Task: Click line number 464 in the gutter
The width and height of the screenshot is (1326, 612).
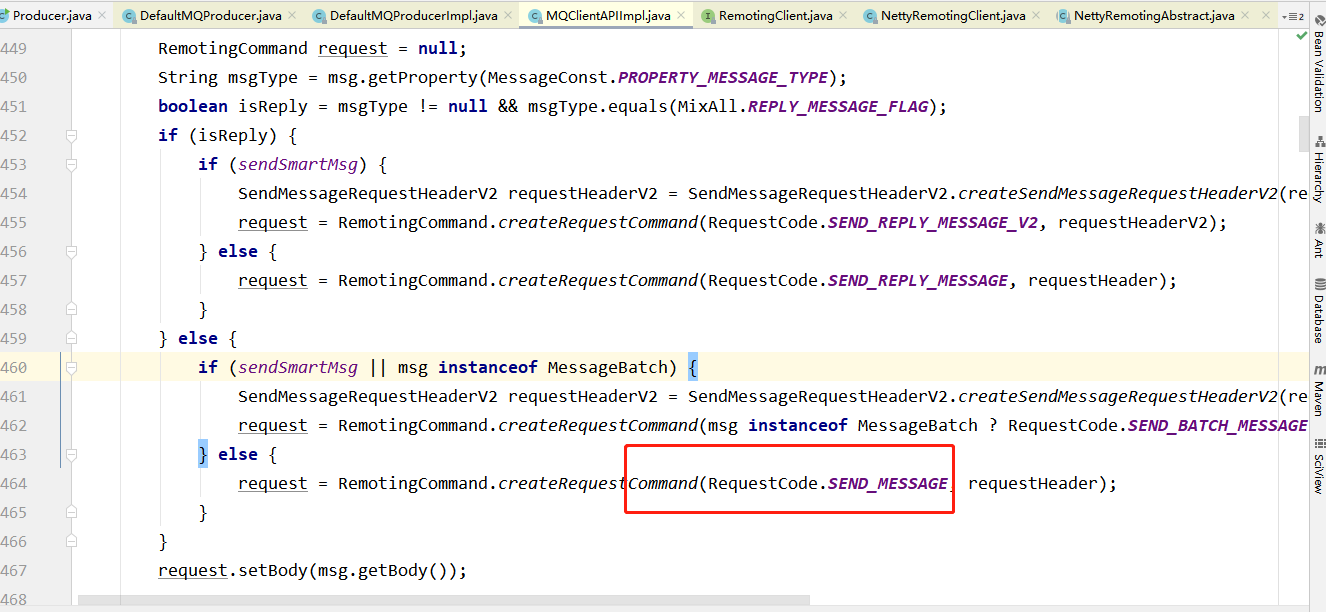Action: (14, 483)
